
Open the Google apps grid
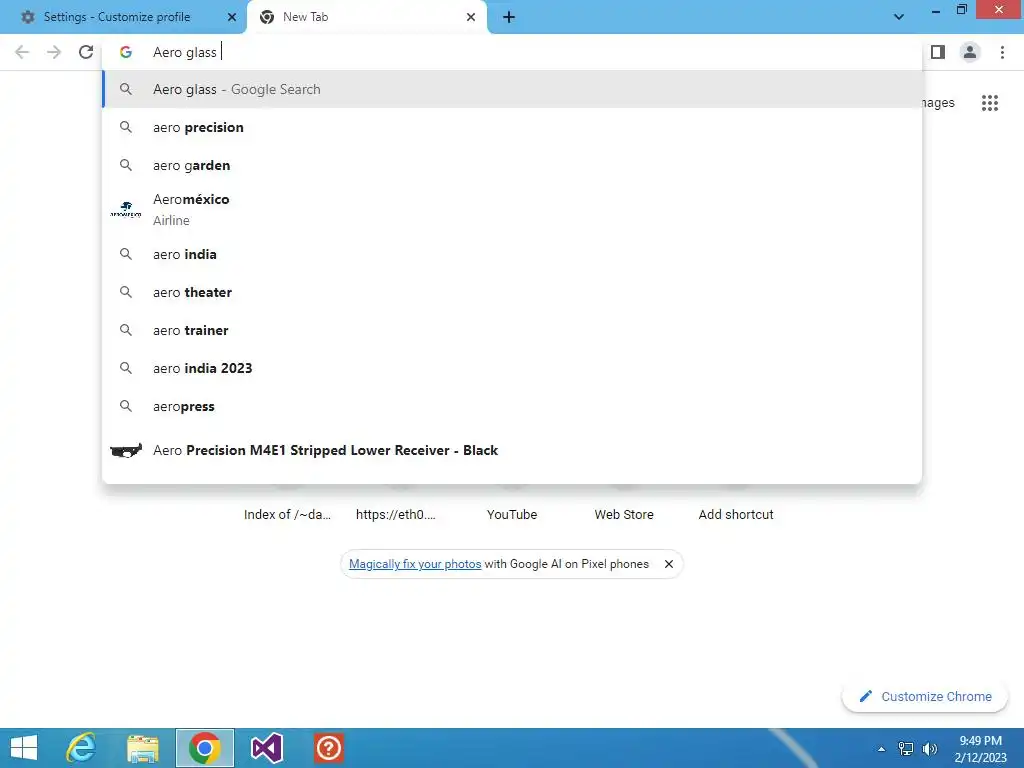(x=989, y=103)
